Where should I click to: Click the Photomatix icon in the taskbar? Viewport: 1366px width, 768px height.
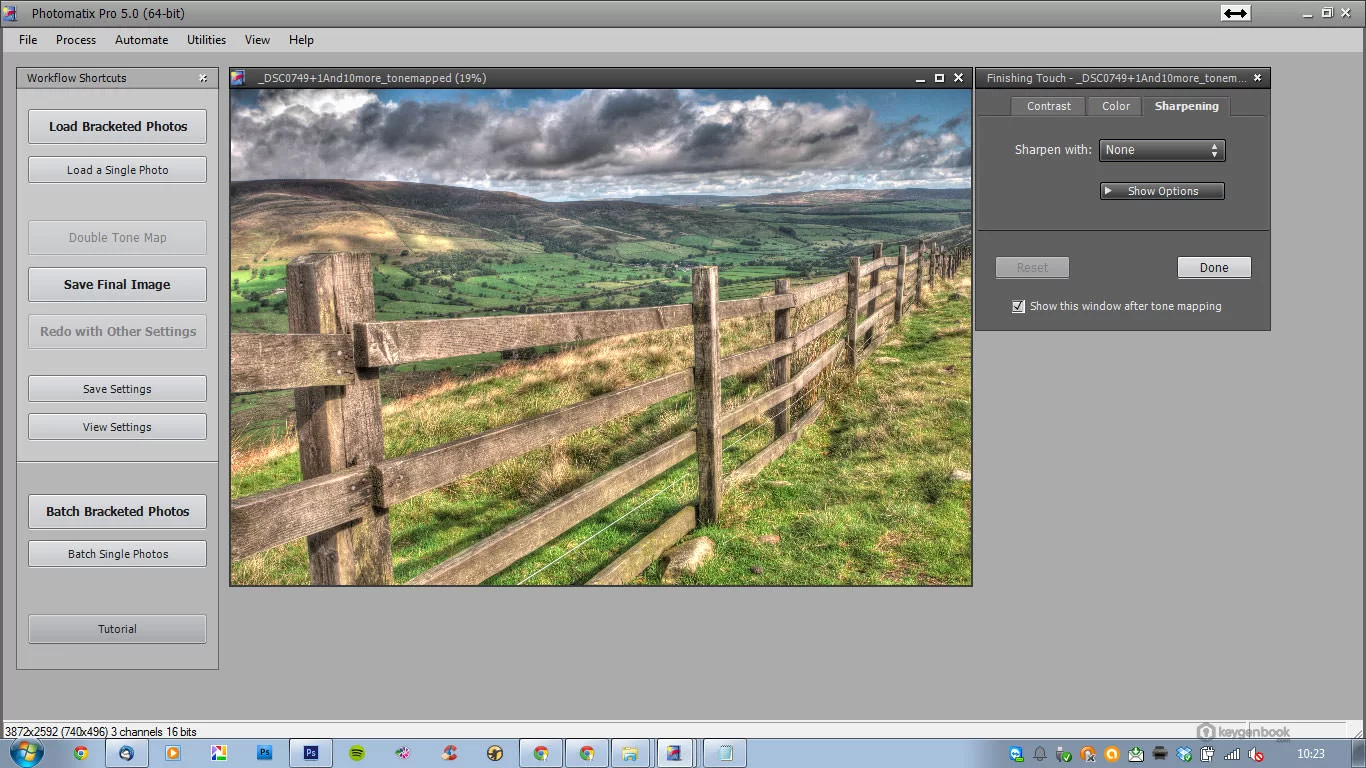click(674, 754)
